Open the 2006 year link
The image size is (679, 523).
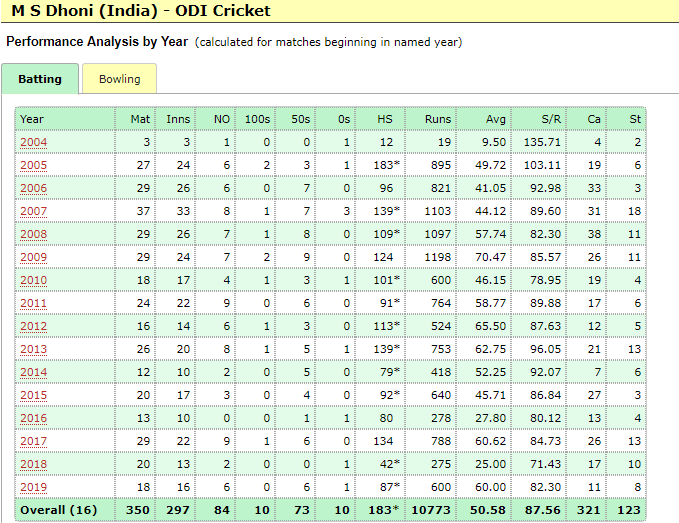point(33,188)
